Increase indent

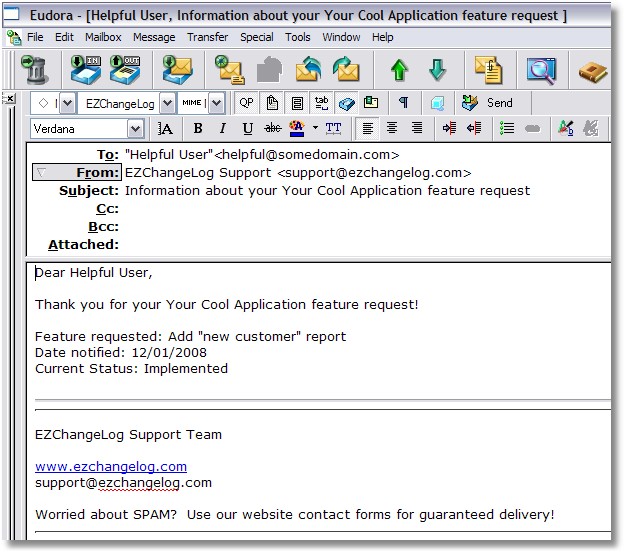point(449,128)
